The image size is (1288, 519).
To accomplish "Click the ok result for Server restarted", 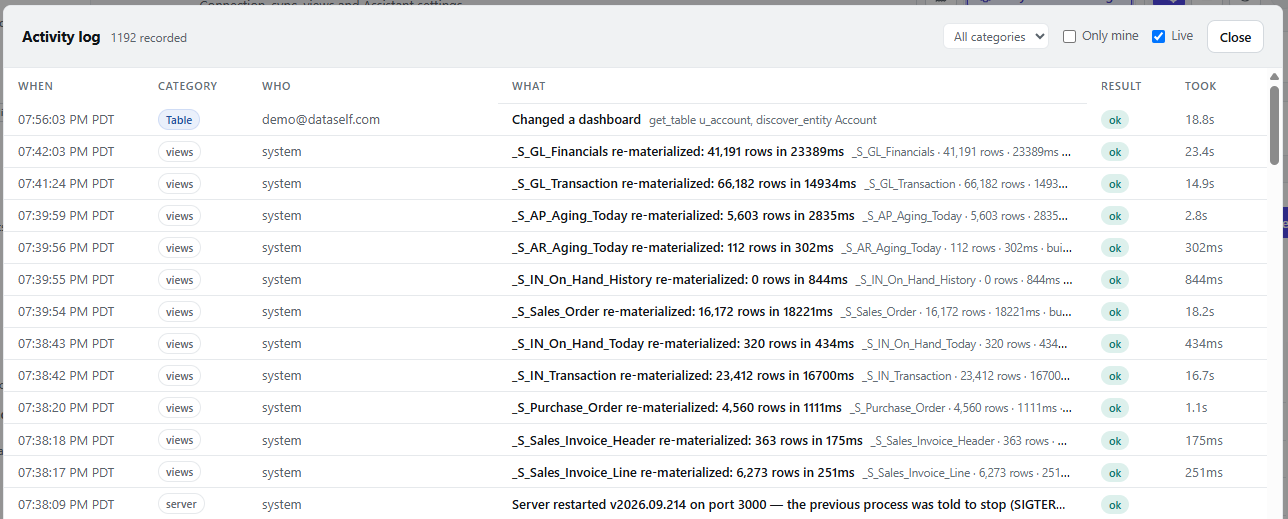I will click(1115, 504).
